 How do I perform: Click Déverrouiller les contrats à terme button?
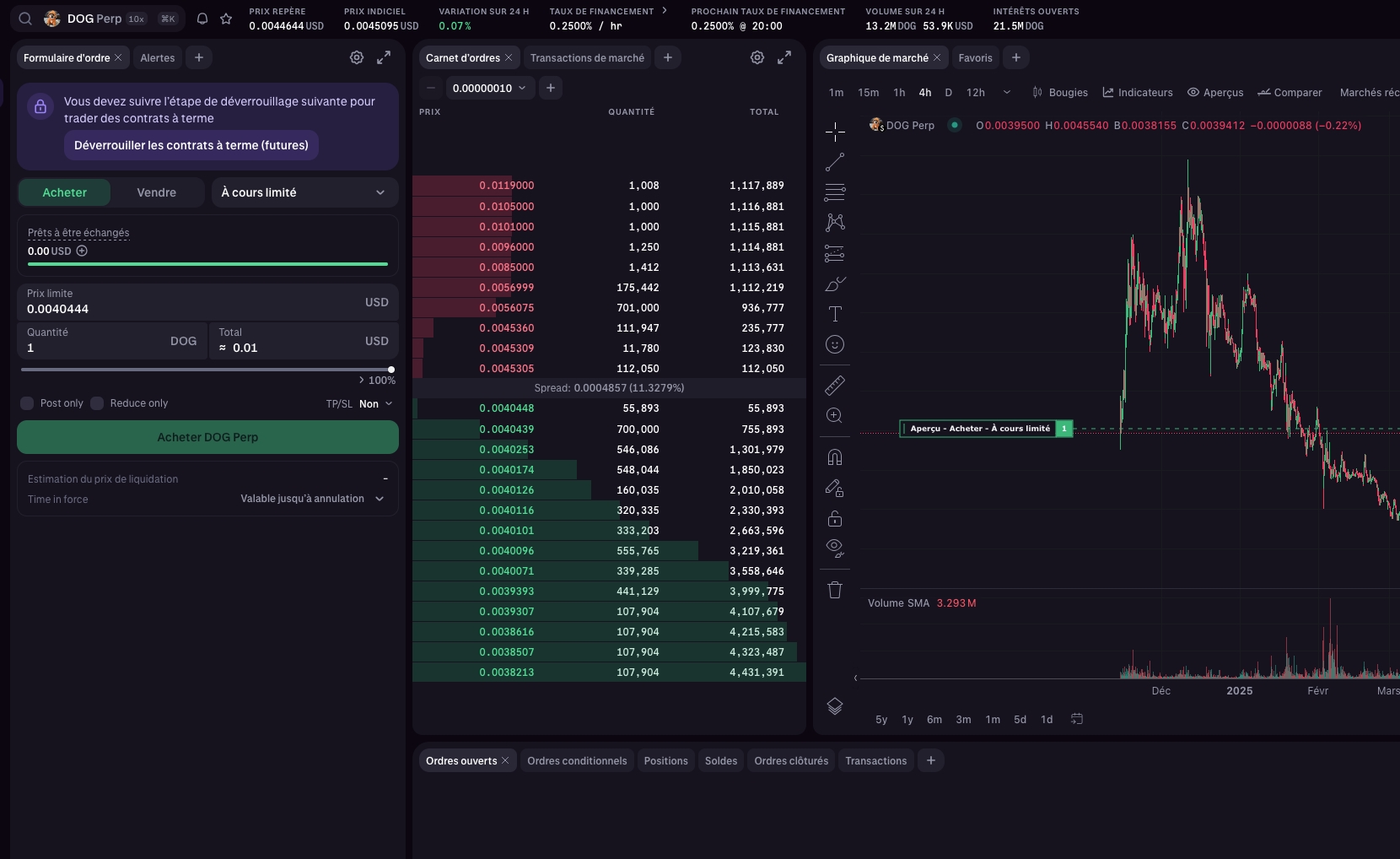191,145
